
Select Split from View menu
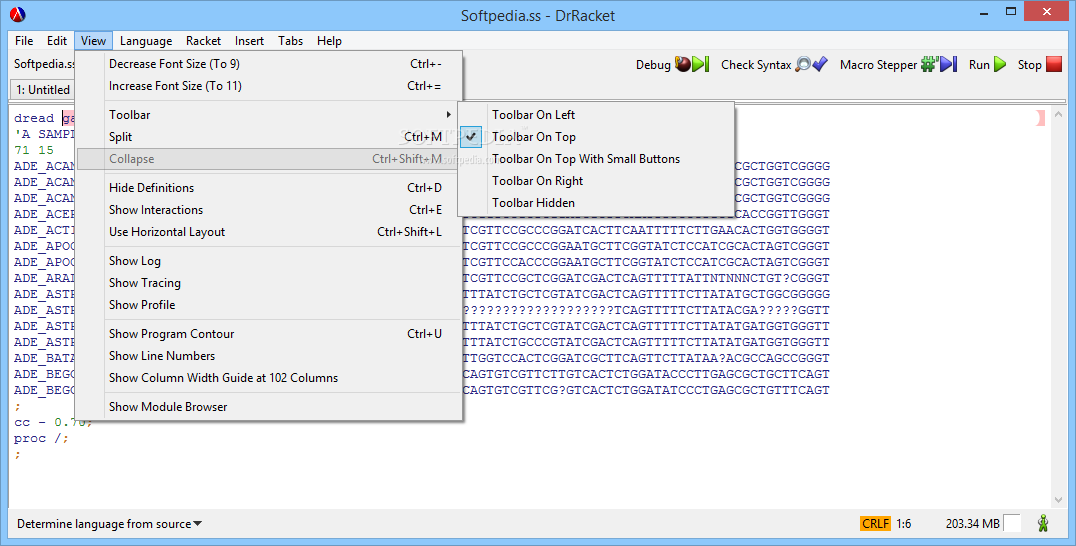(269, 136)
